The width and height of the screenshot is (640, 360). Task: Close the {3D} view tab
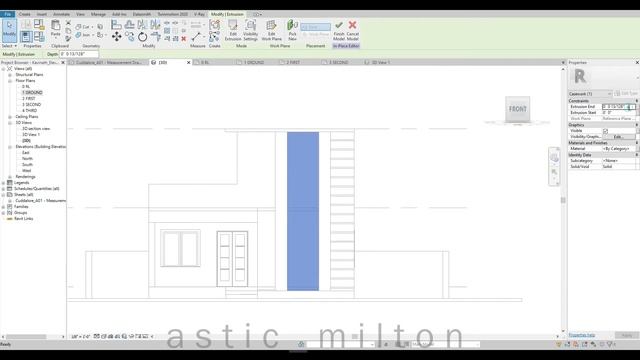189,62
